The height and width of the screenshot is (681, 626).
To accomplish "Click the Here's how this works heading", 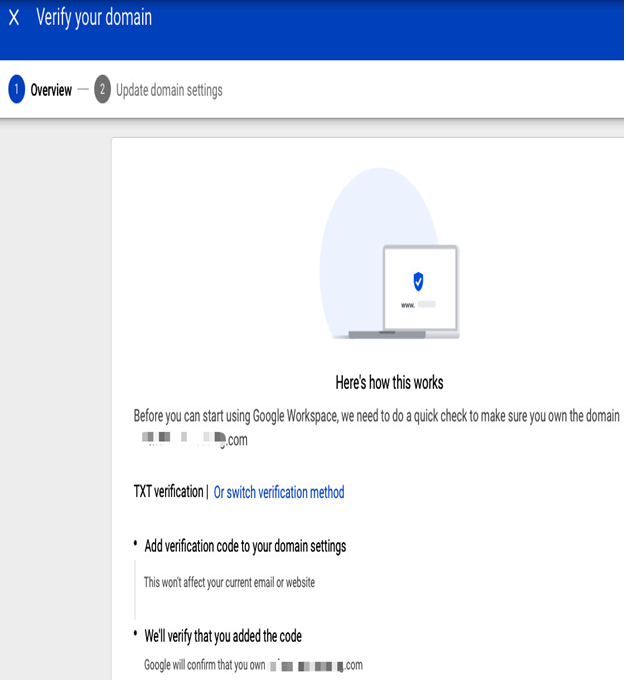I will pyautogui.click(x=389, y=383).
